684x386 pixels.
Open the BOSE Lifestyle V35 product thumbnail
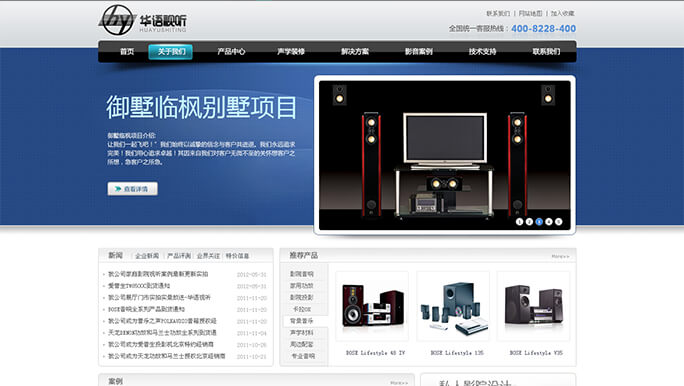click(534, 306)
